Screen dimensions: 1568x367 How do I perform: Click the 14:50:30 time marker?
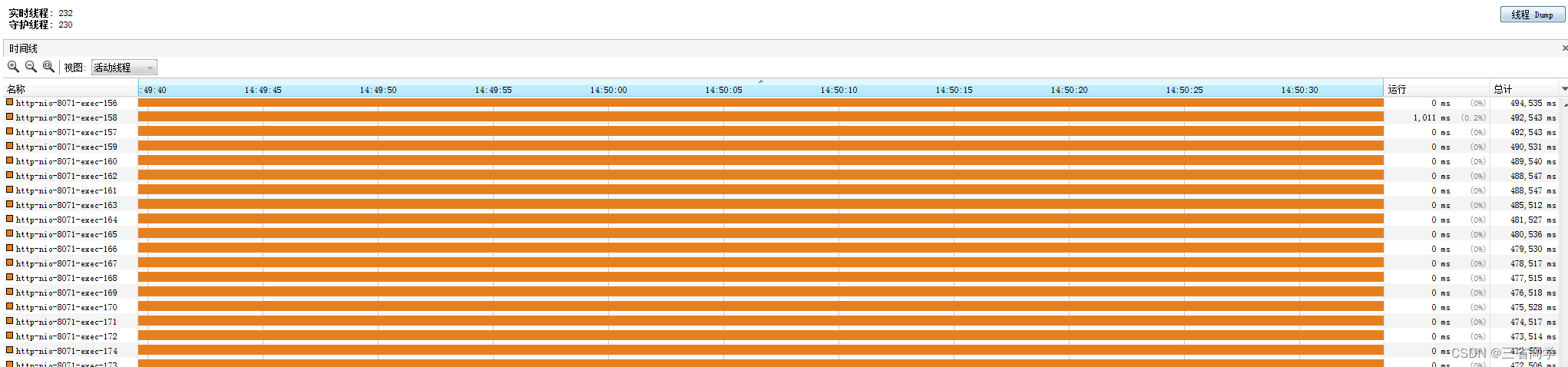1299,90
